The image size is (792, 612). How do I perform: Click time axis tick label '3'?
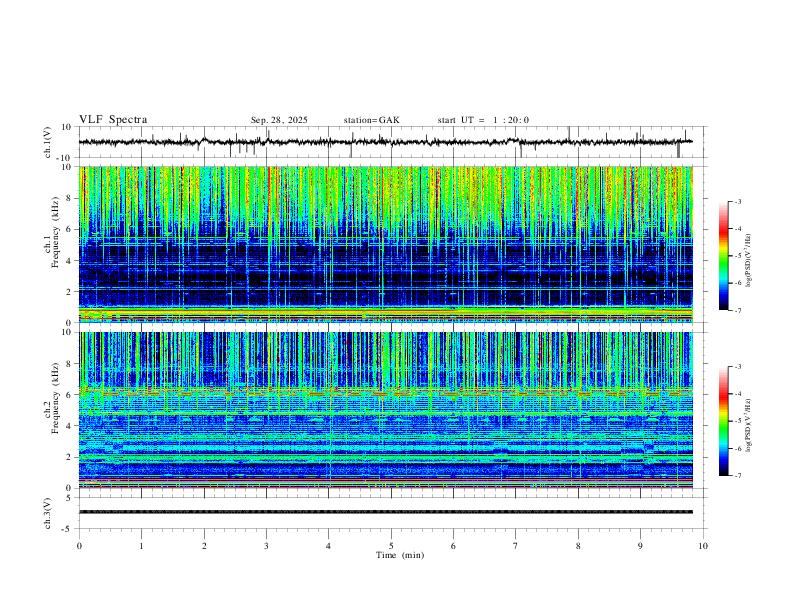point(266,546)
